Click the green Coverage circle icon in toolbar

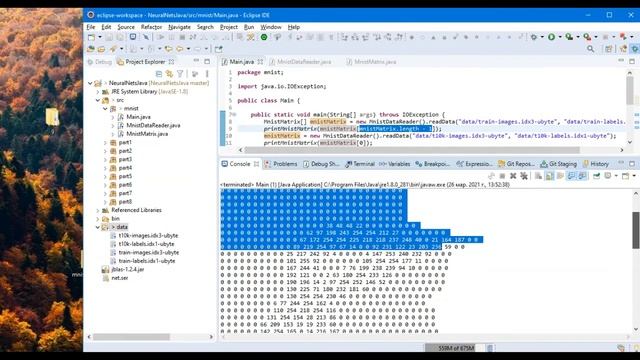(264, 37)
